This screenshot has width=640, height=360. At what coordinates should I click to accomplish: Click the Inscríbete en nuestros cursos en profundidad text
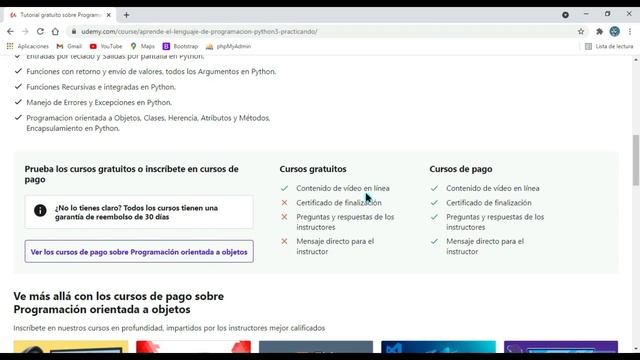point(169,328)
